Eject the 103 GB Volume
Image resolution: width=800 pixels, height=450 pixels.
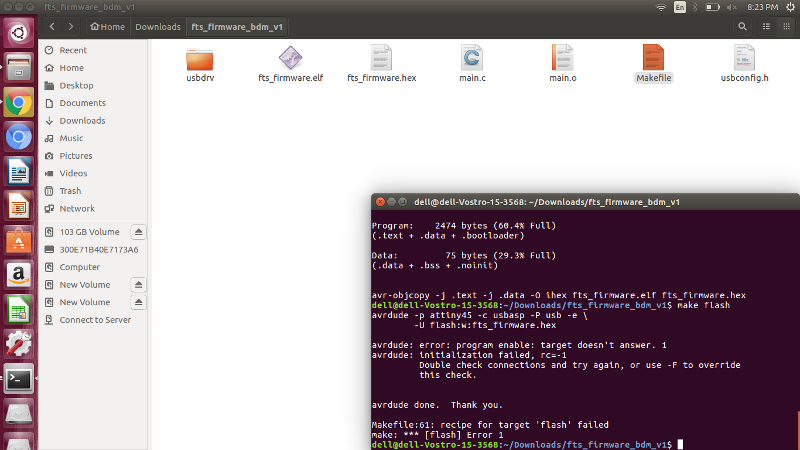pos(138,232)
